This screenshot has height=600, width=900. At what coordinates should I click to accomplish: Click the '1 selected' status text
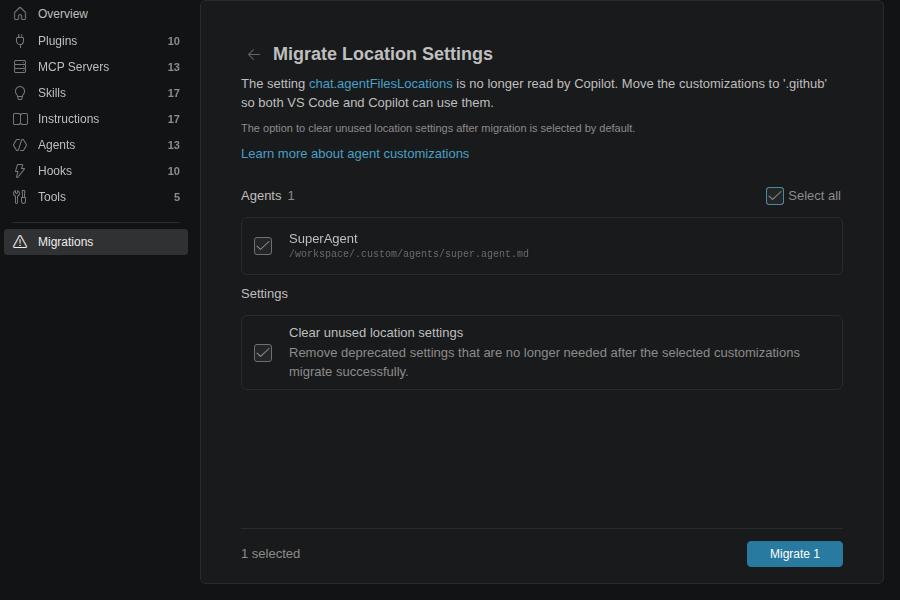tap(270, 554)
